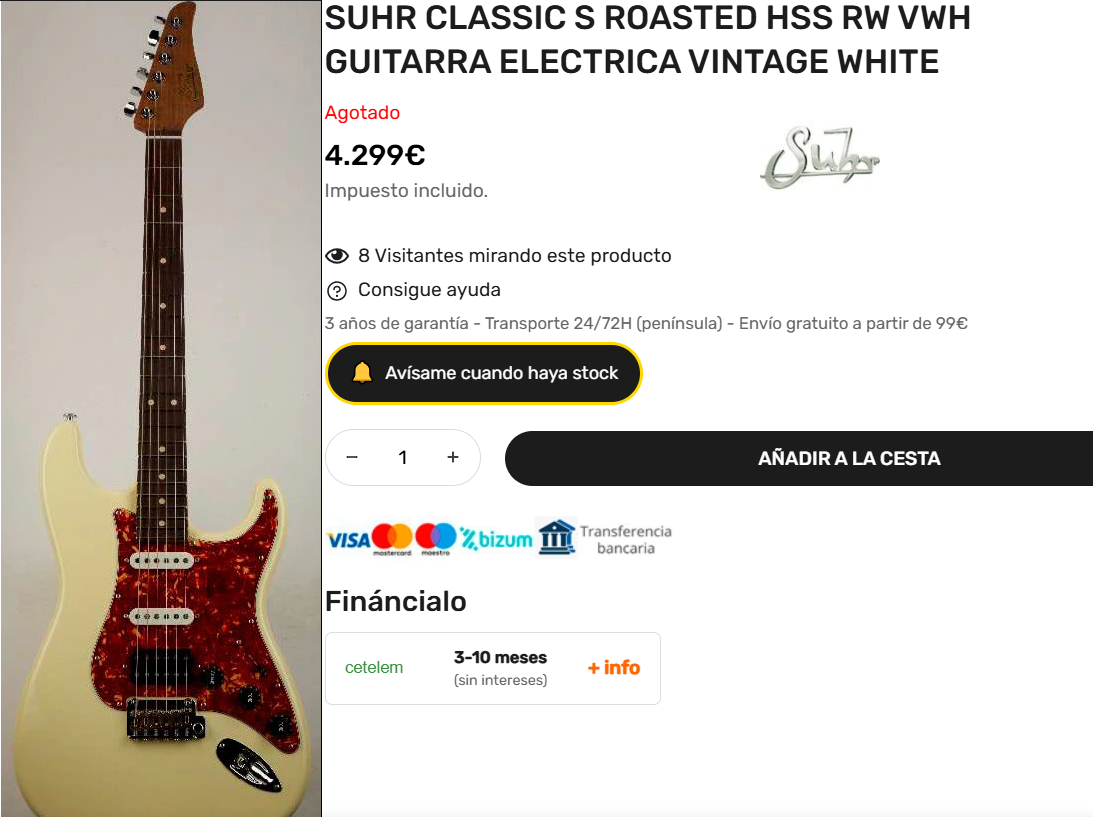
Task: Click the Bizum payment logo
Action: (x=496, y=539)
